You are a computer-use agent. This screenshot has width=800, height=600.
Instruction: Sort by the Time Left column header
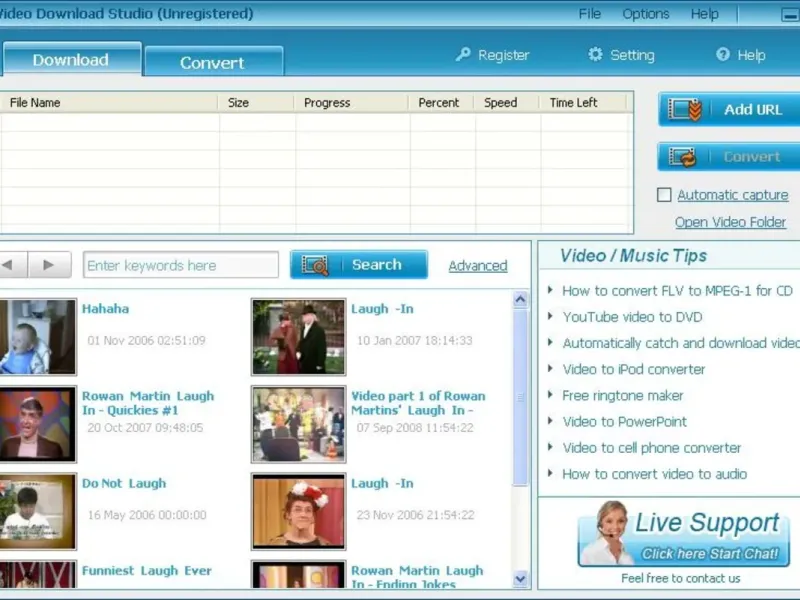pos(583,103)
